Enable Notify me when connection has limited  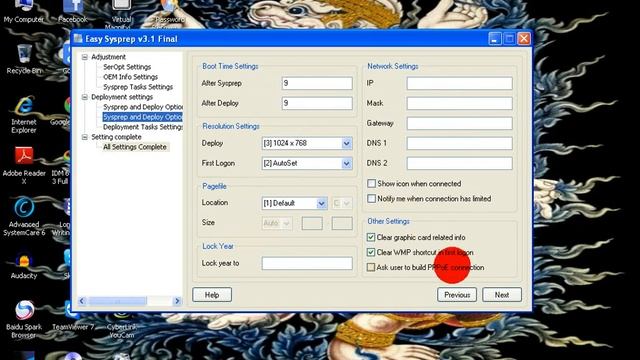[371, 199]
